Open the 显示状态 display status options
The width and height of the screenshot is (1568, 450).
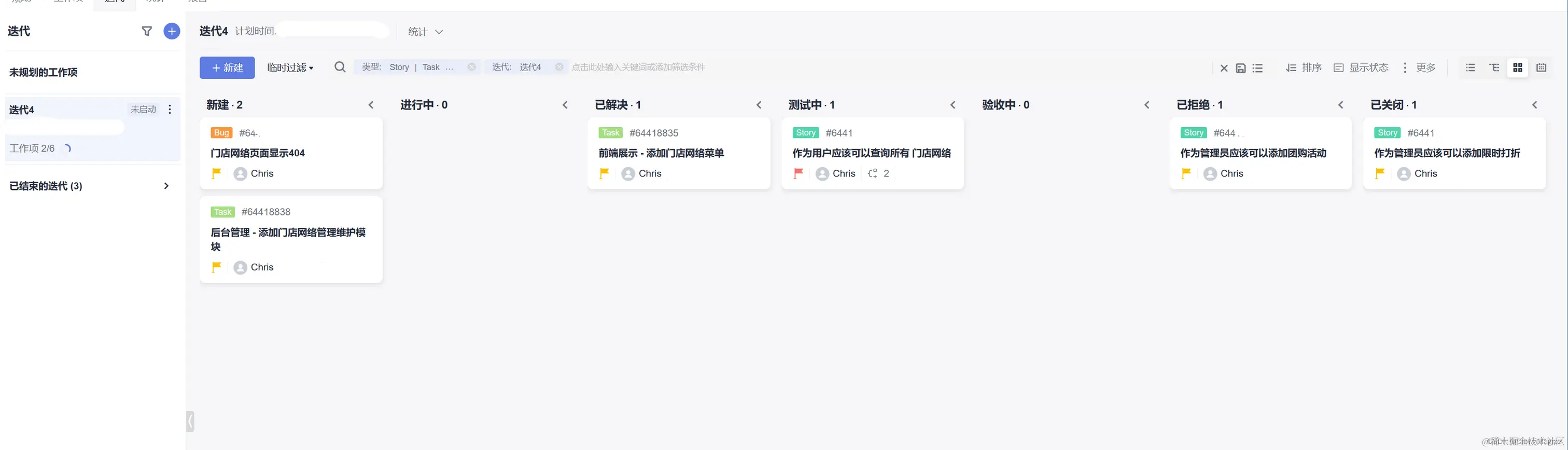(x=1361, y=67)
